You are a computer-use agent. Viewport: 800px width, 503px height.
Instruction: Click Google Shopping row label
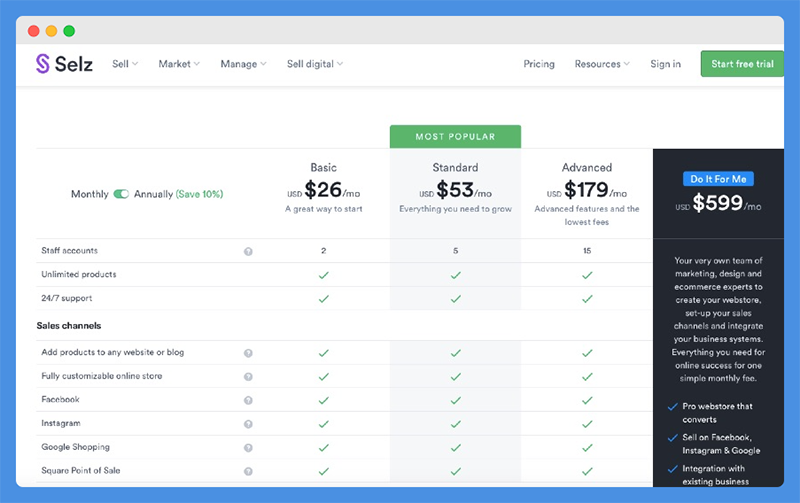click(76, 447)
